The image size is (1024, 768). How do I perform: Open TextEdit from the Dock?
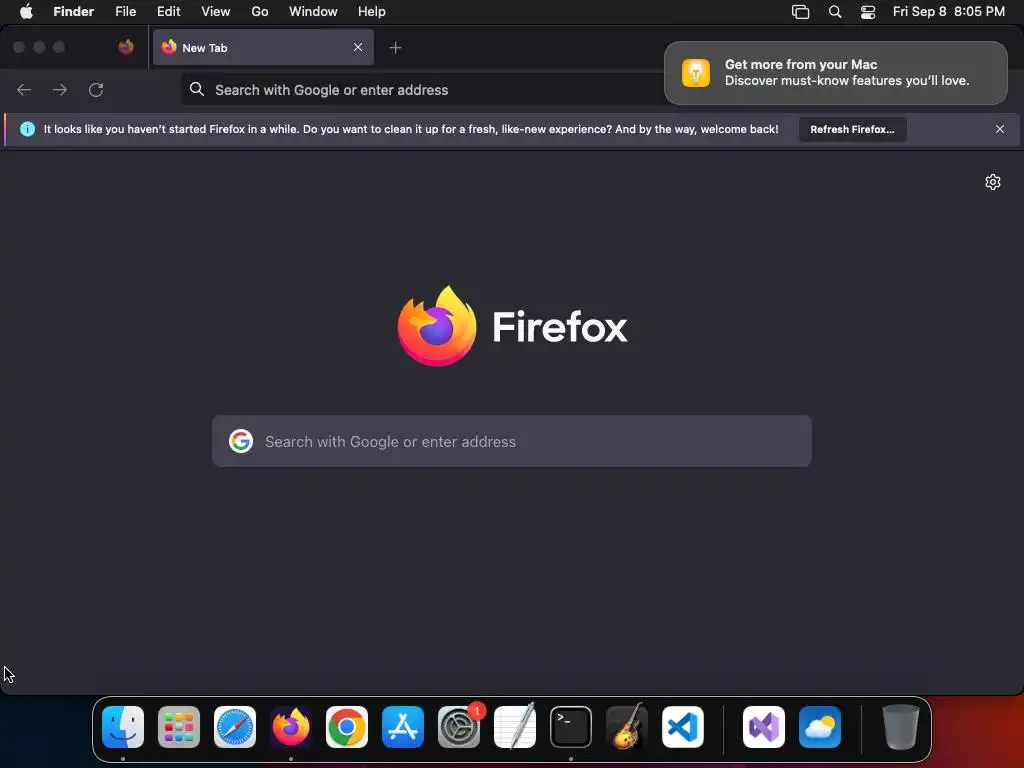(515, 727)
